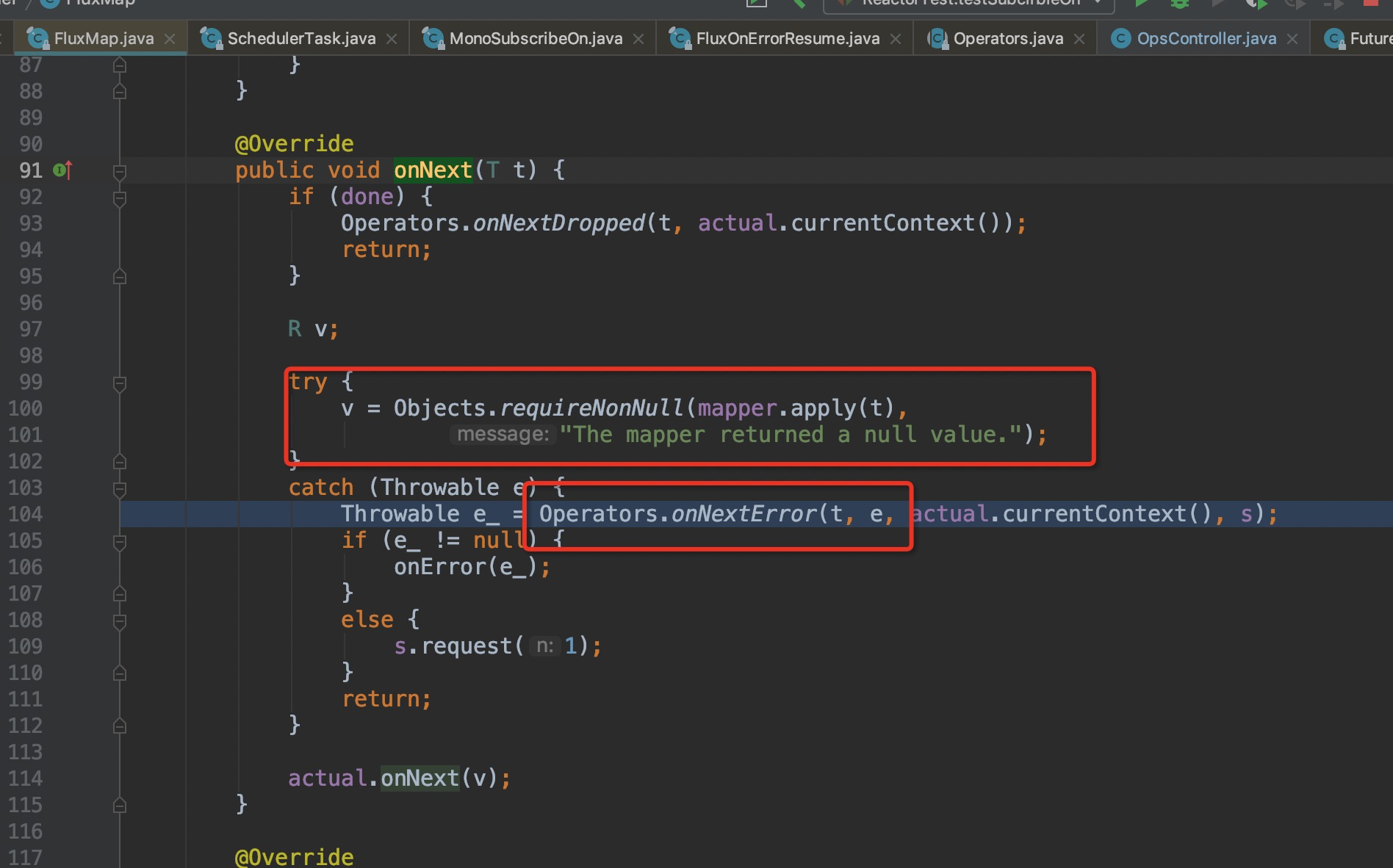The width and height of the screenshot is (1393, 868).
Task: Collapse the try block fold marker at line 99
Action: (120, 384)
